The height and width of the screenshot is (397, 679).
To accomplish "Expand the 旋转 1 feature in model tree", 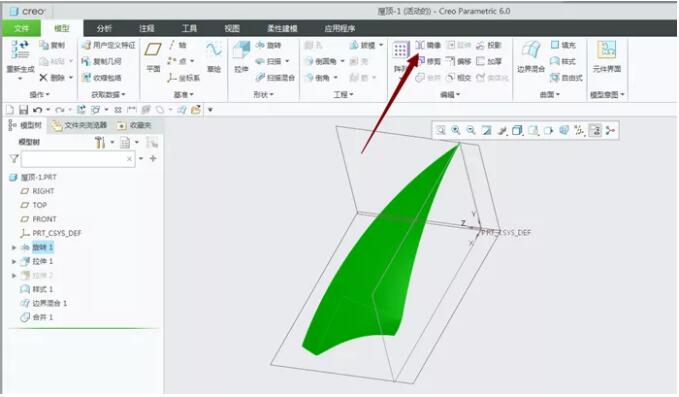I will tap(14, 248).
